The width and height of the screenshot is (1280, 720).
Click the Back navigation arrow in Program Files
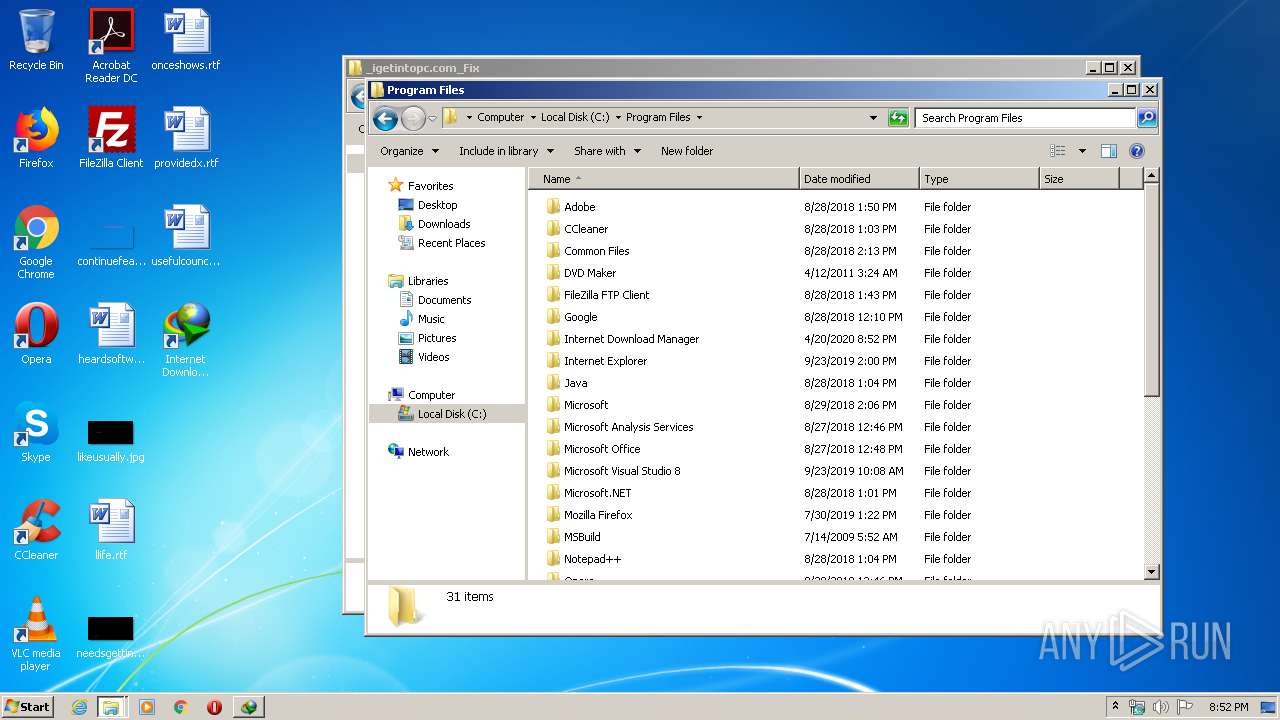(x=385, y=119)
